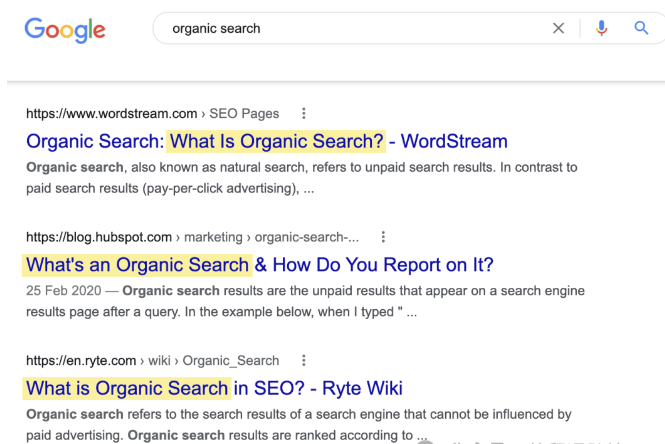
Task: Click the Google logo
Action: tap(65, 30)
